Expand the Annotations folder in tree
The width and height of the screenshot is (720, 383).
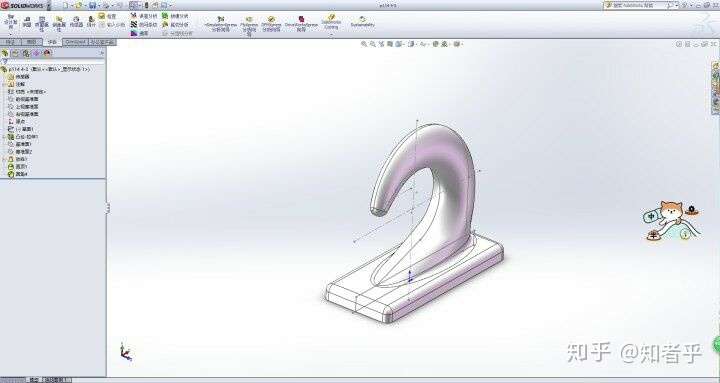(4, 84)
